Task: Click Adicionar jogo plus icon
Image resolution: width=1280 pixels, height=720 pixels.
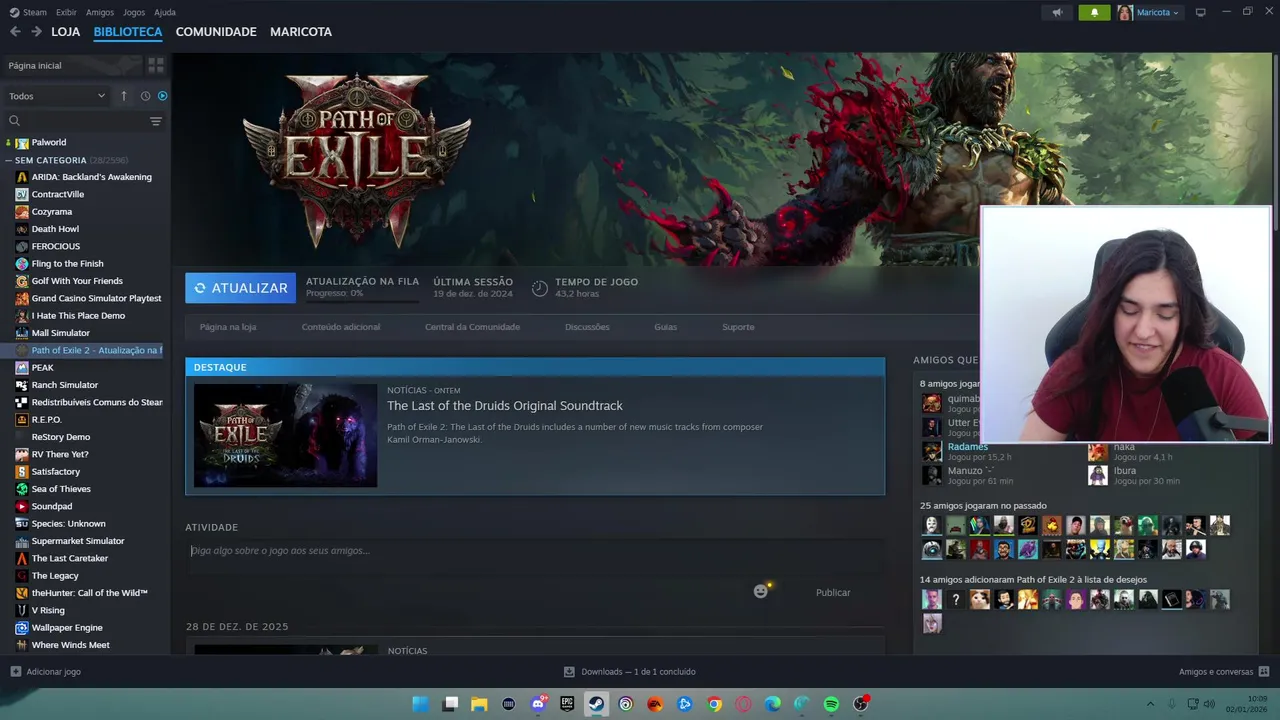Action: coord(15,672)
